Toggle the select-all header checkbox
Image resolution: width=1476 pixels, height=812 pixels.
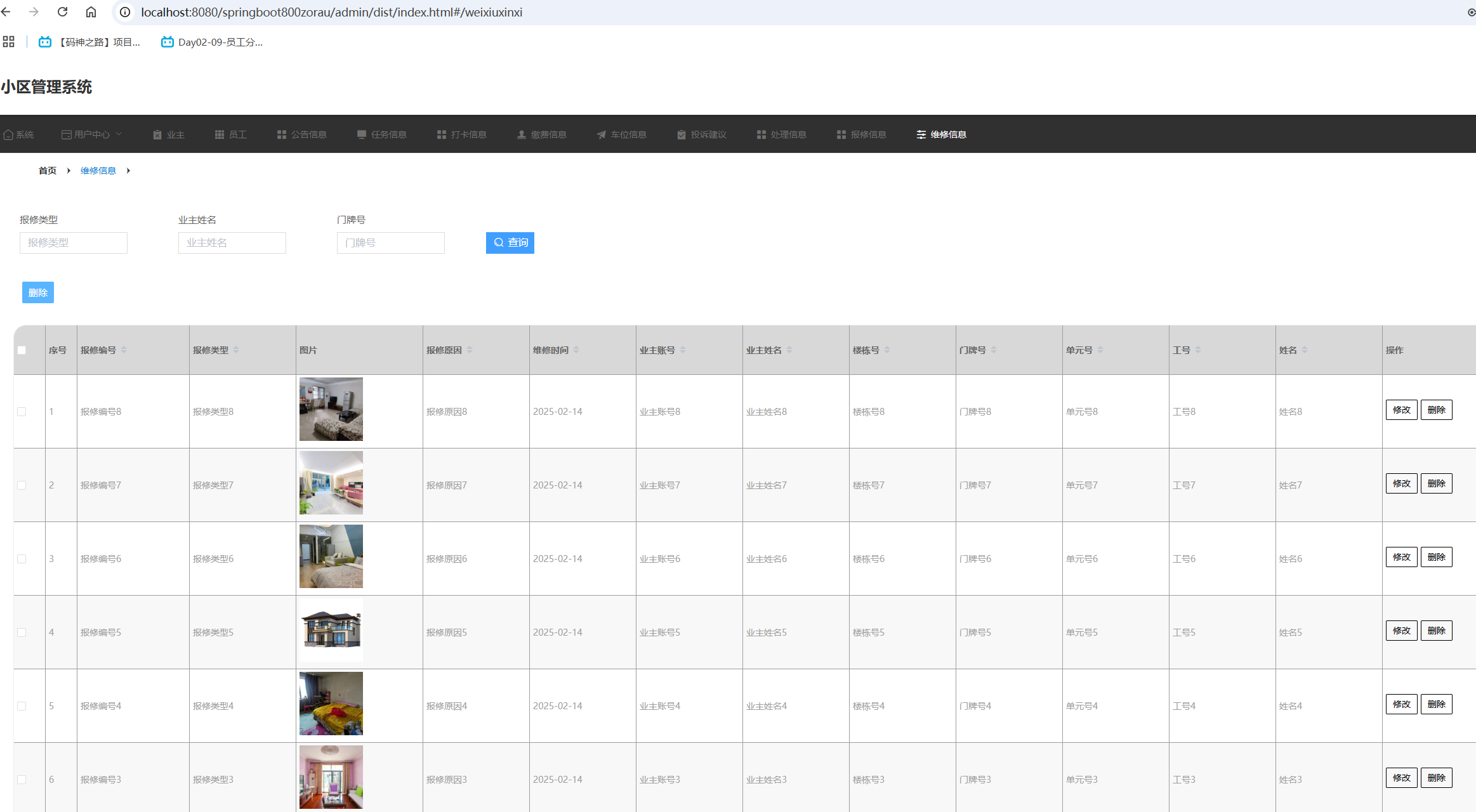click(22, 350)
